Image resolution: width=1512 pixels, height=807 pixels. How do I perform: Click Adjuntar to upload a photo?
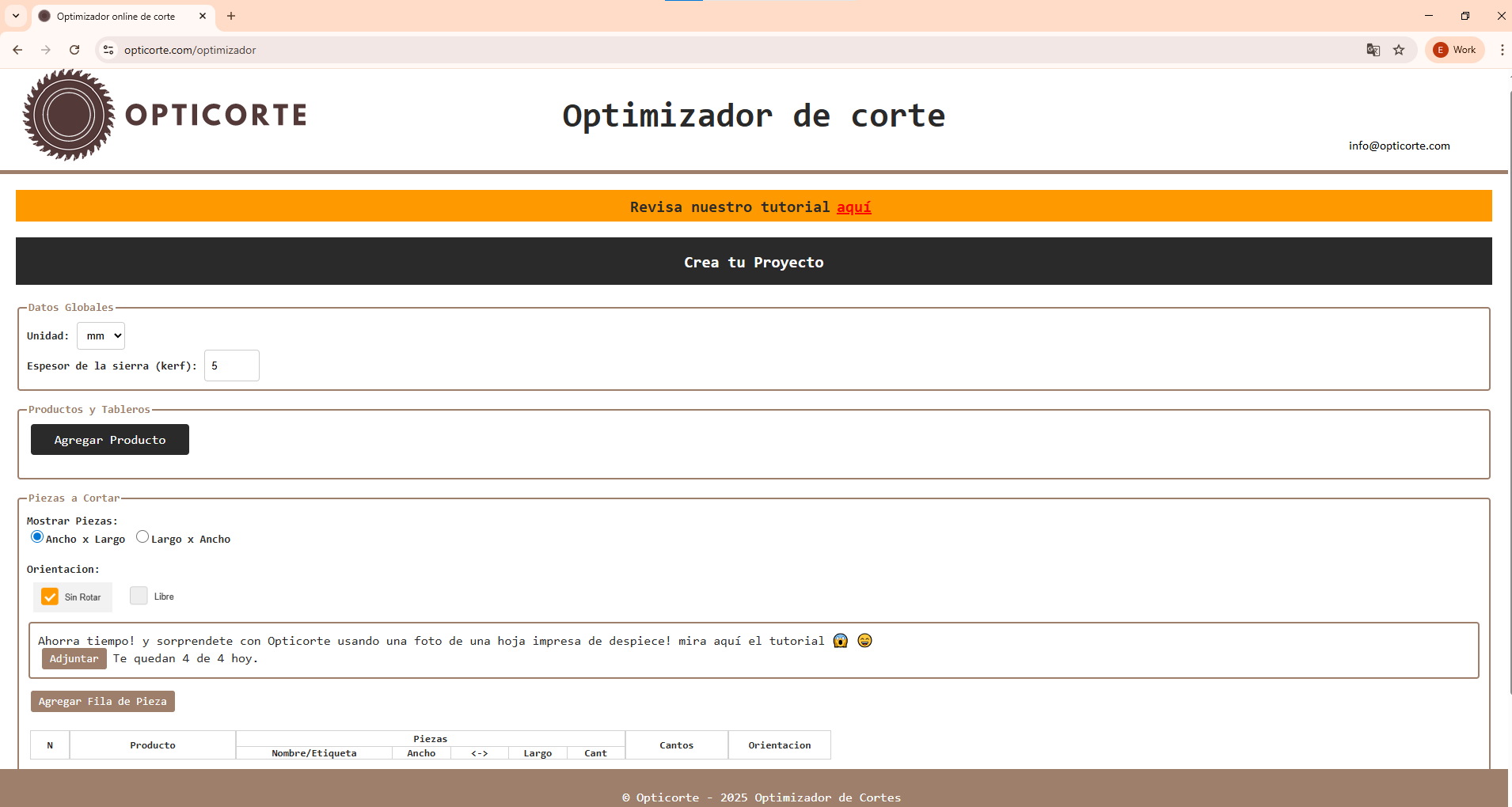[x=74, y=657]
